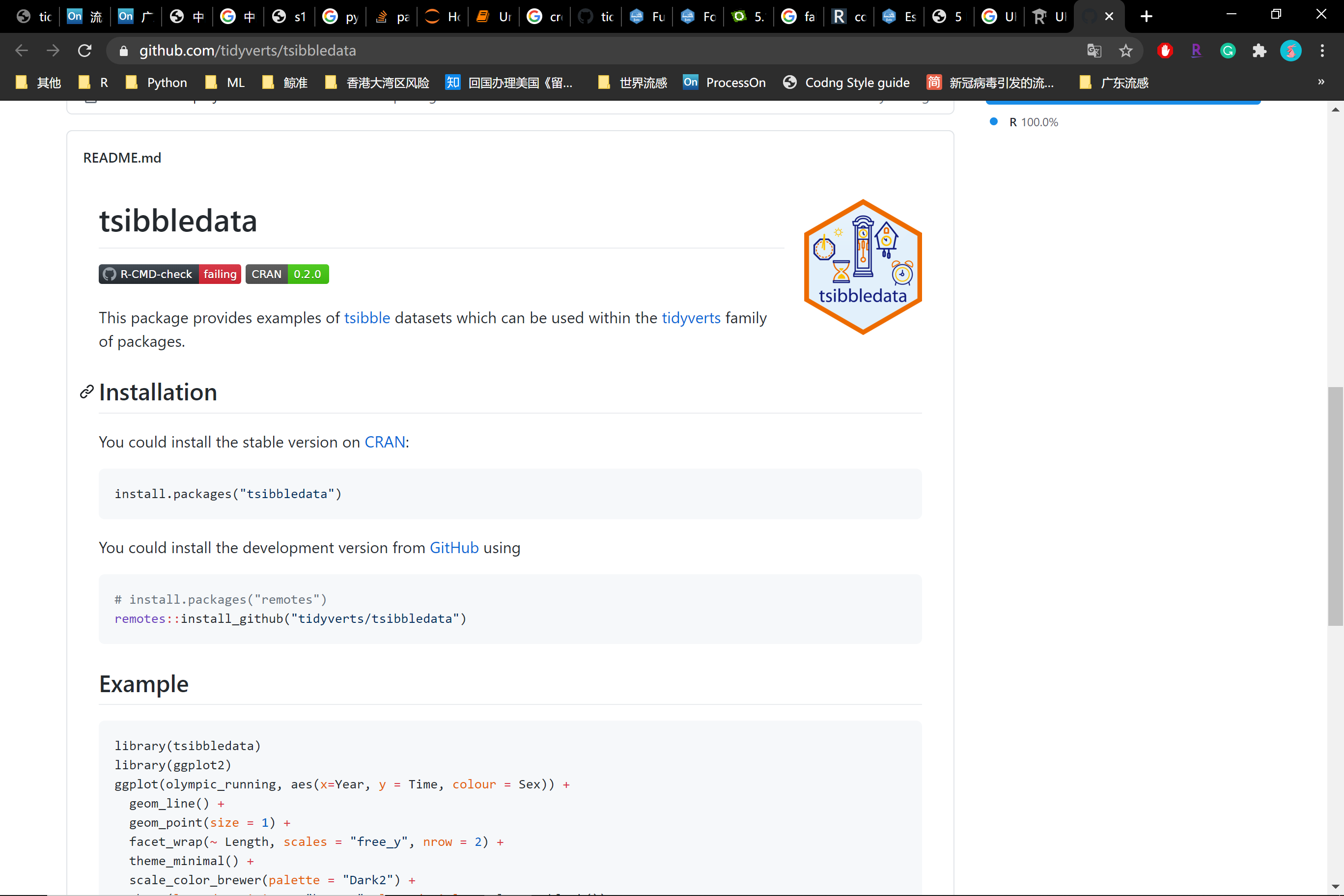Open the Python bookmarks folder

tap(156, 83)
